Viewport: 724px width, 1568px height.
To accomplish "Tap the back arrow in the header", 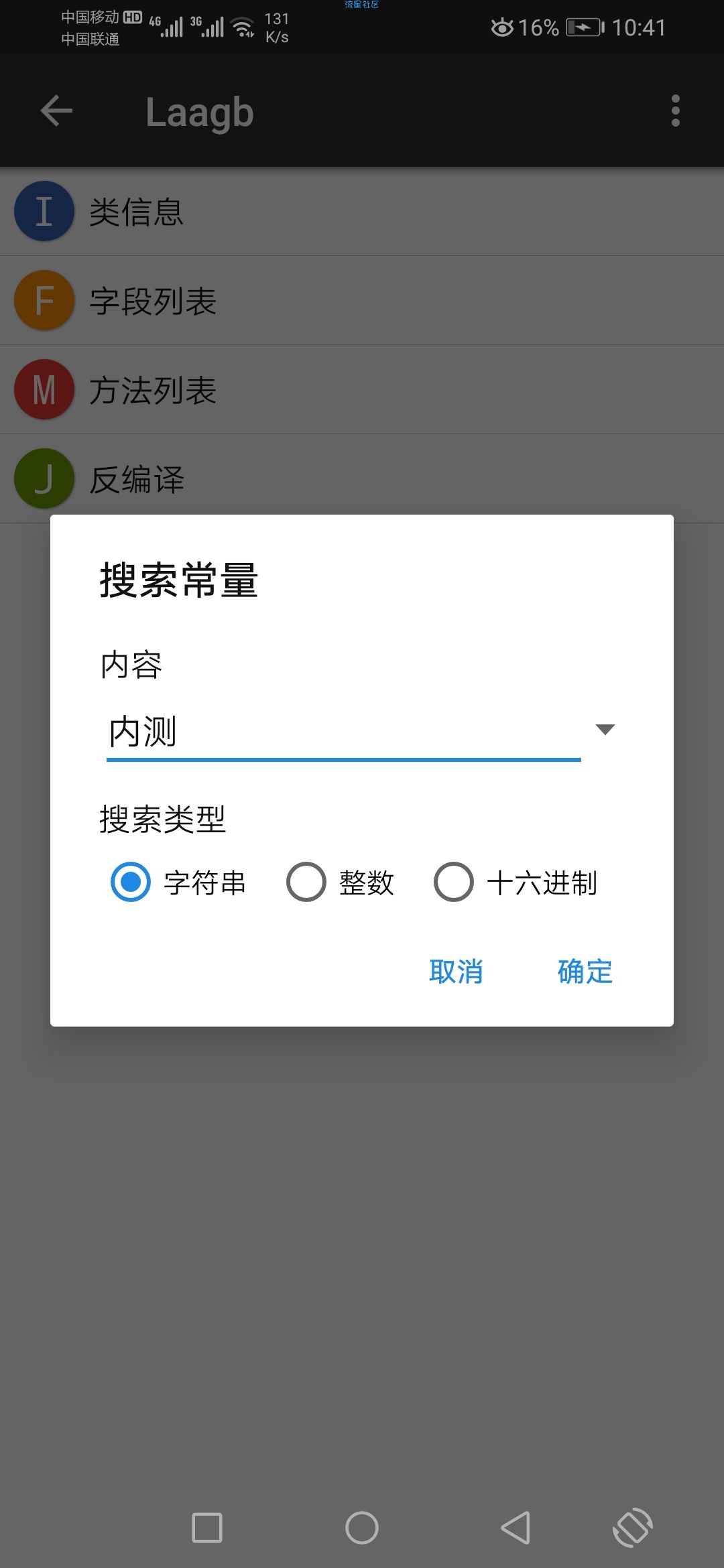I will point(56,111).
